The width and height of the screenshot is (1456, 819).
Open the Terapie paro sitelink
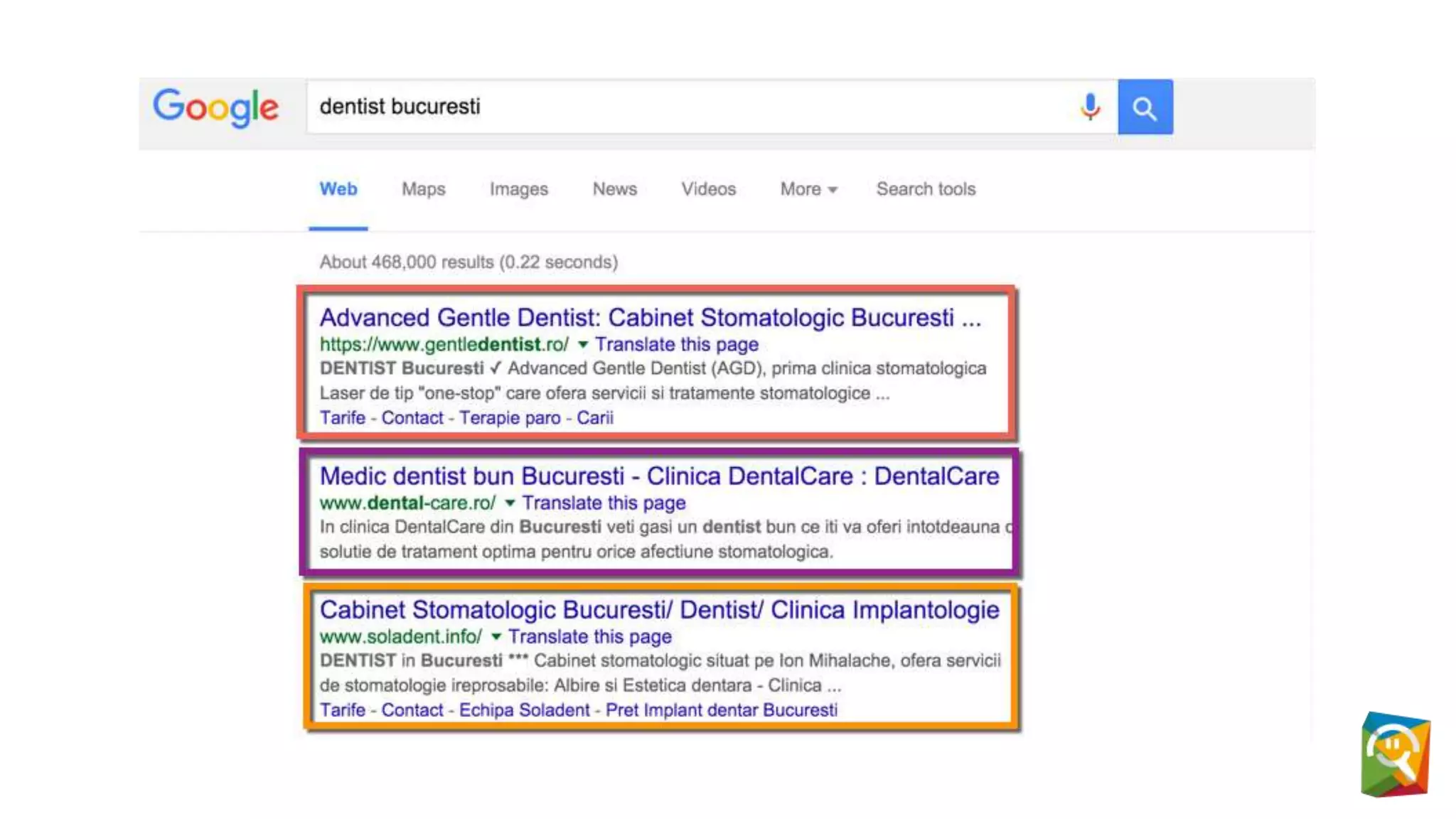point(509,418)
